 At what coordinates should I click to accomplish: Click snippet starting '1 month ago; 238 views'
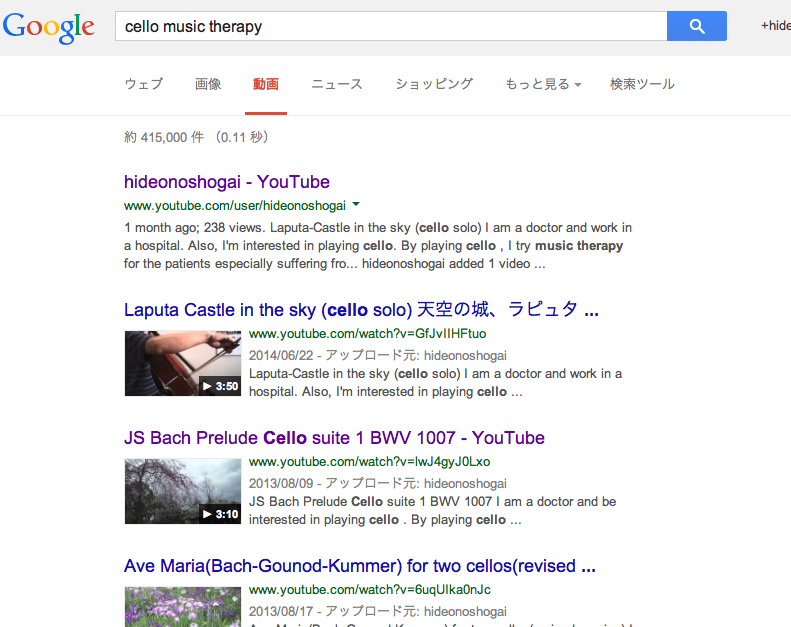(378, 246)
